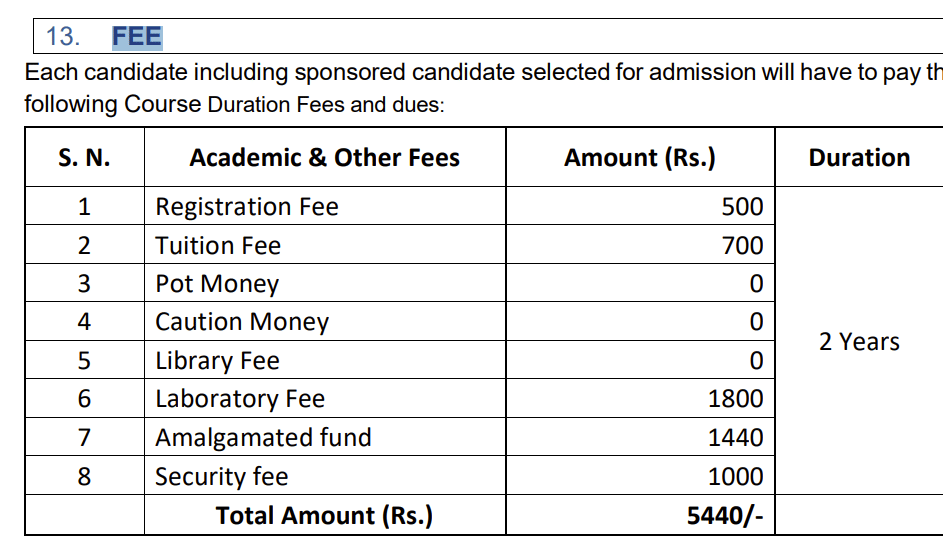This screenshot has width=943, height=537.
Task: Click the 1440 amalgamated fund amount
Action: (x=735, y=438)
